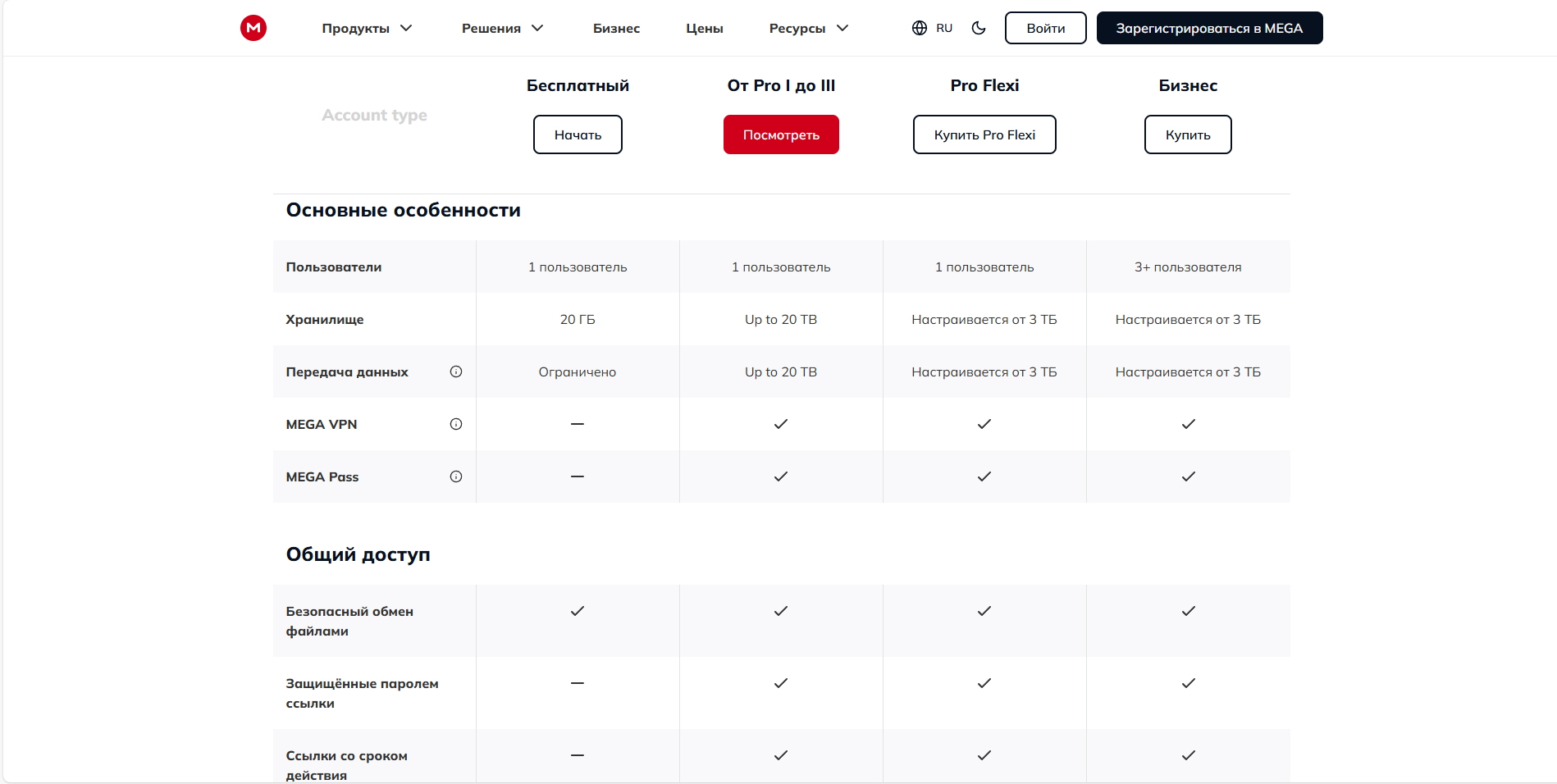Open the Бизнес navigation item
The image size is (1557, 784).
tap(616, 28)
